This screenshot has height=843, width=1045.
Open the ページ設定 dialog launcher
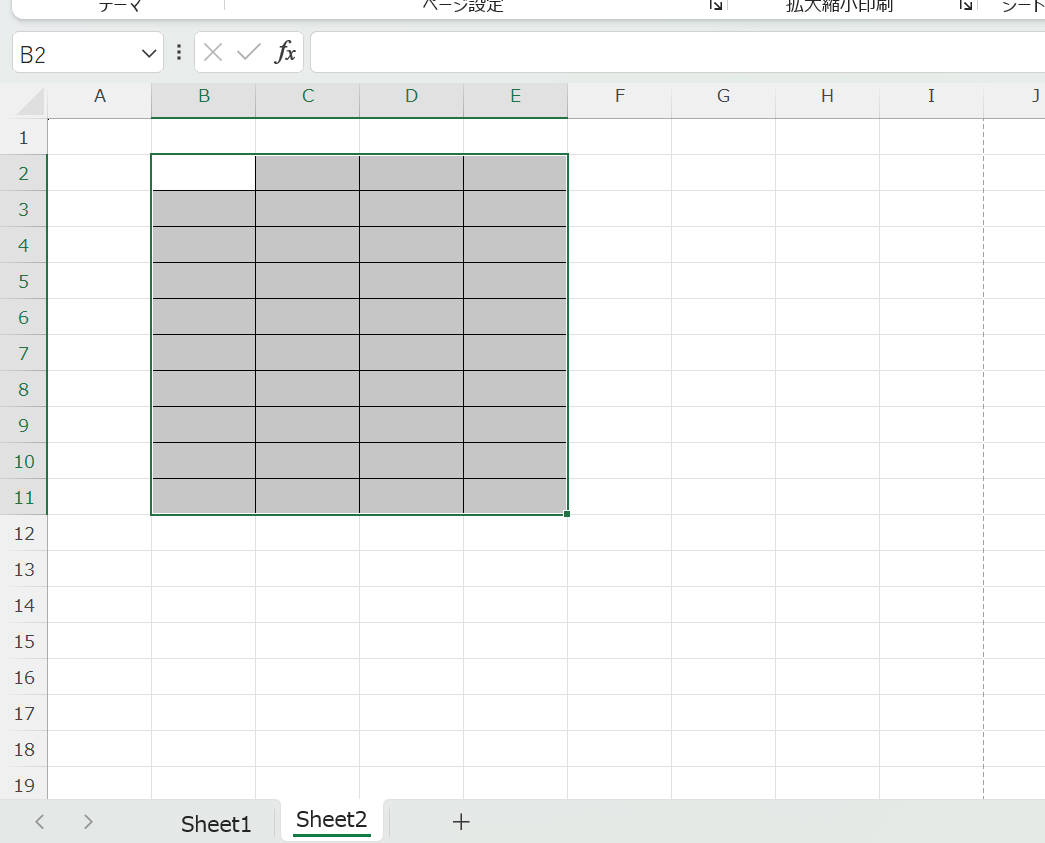click(x=716, y=6)
